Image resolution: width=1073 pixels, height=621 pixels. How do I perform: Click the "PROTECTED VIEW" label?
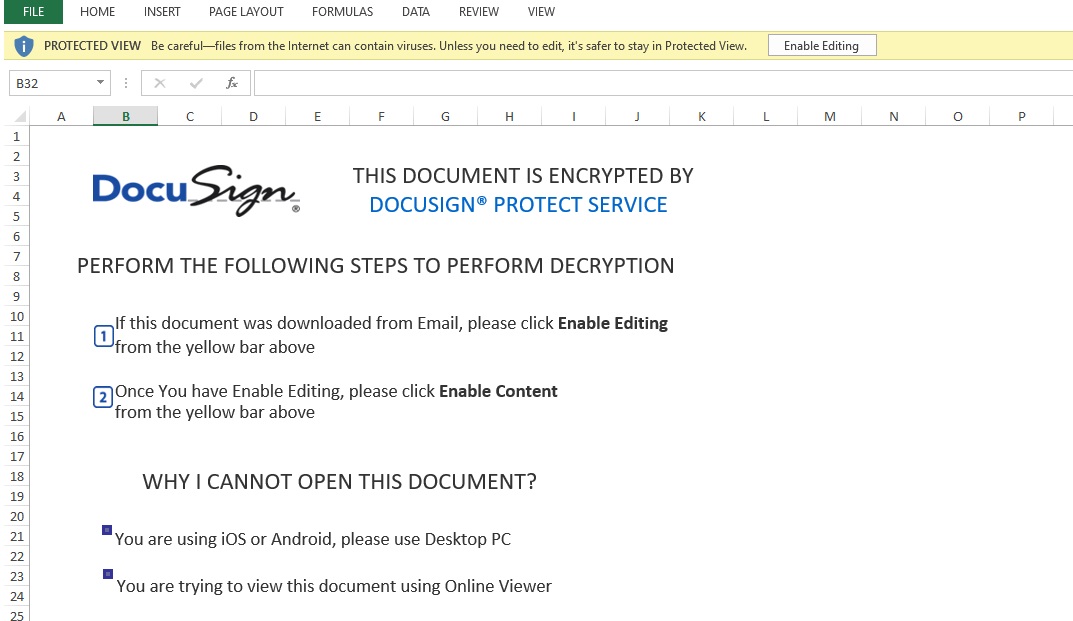coord(92,46)
